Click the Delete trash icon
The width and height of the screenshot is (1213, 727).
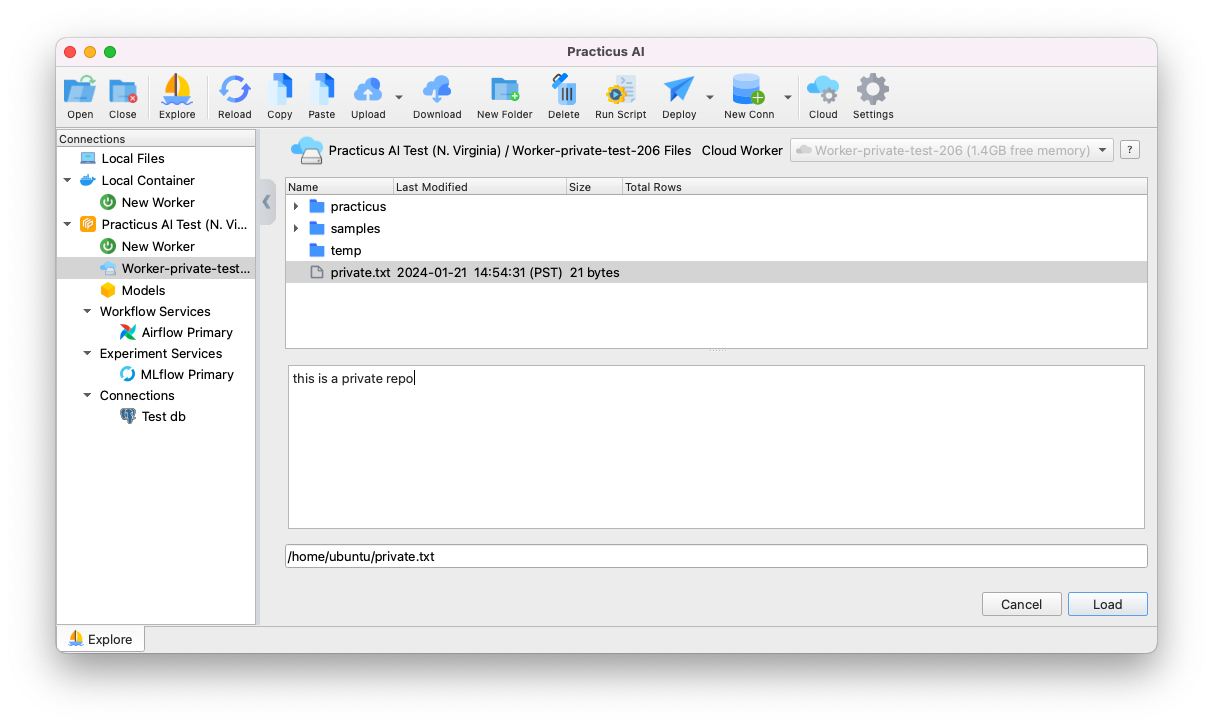(x=564, y=91)
